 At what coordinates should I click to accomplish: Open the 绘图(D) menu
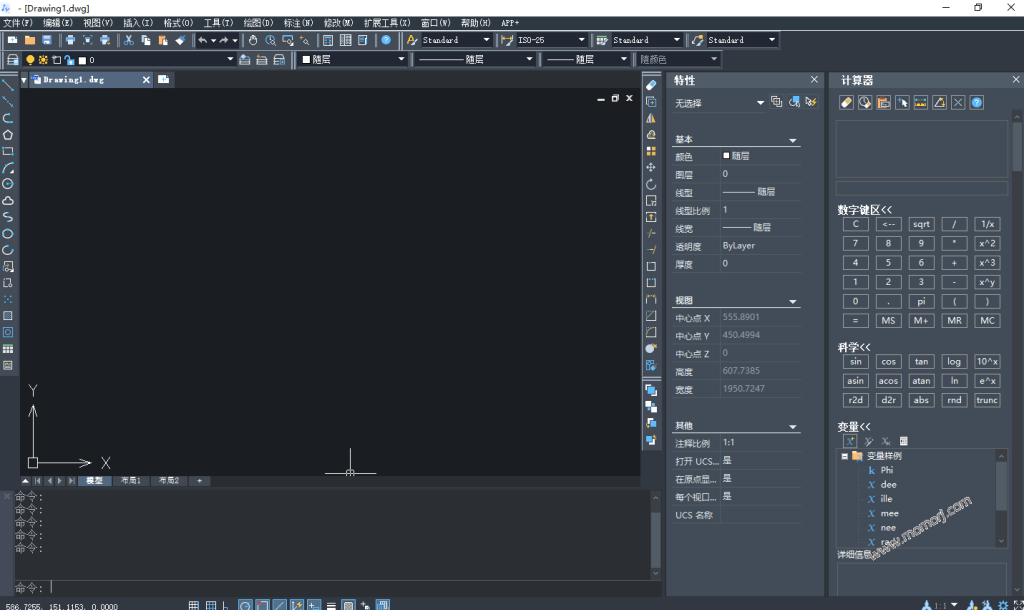click(258, 22)
